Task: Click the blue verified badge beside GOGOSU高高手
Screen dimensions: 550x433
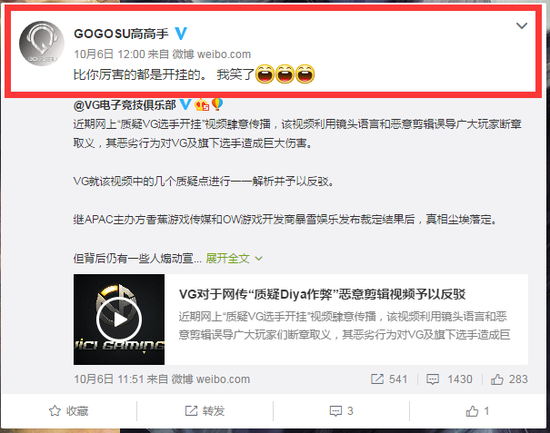Action: [x=181, y=33]
